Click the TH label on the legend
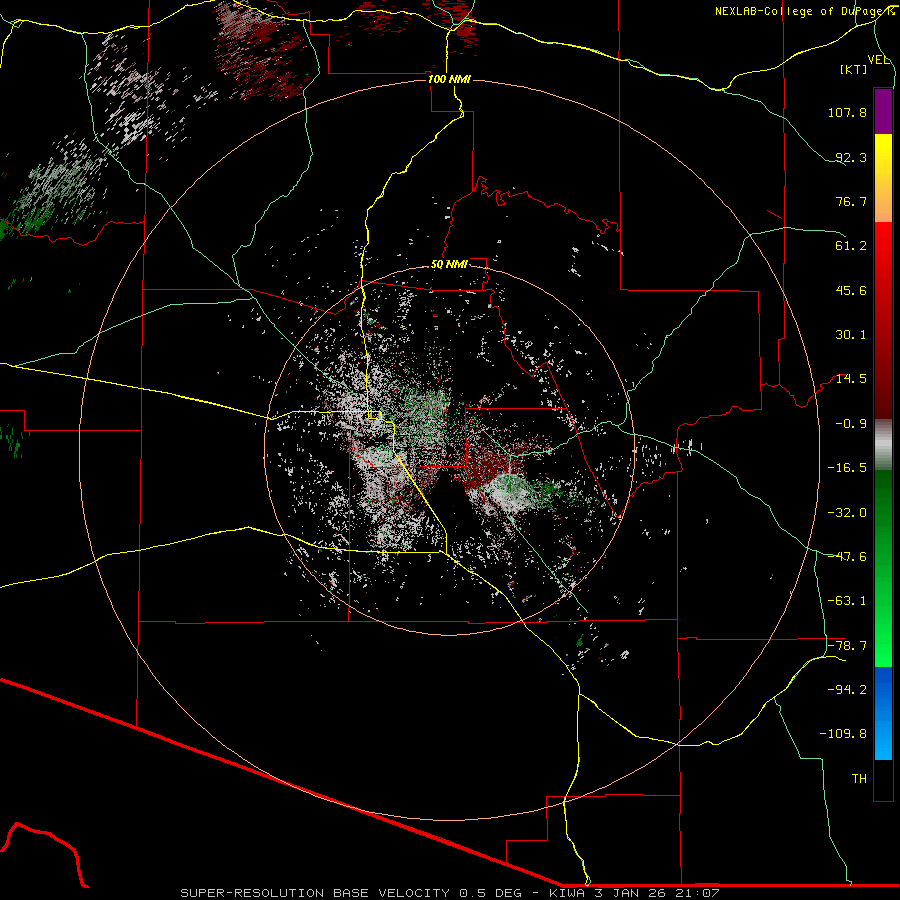 pyautogui.click(x=859, y=779)
